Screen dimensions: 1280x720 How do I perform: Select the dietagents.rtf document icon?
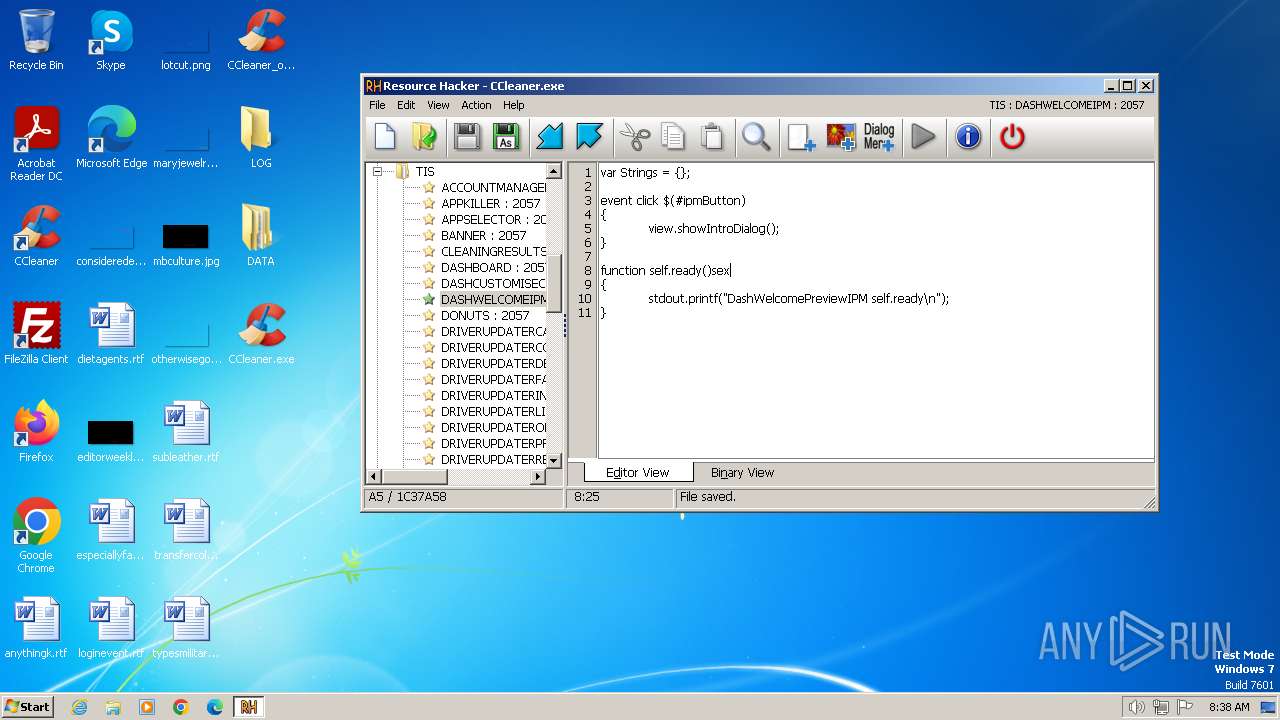click(x=110, y=334)
